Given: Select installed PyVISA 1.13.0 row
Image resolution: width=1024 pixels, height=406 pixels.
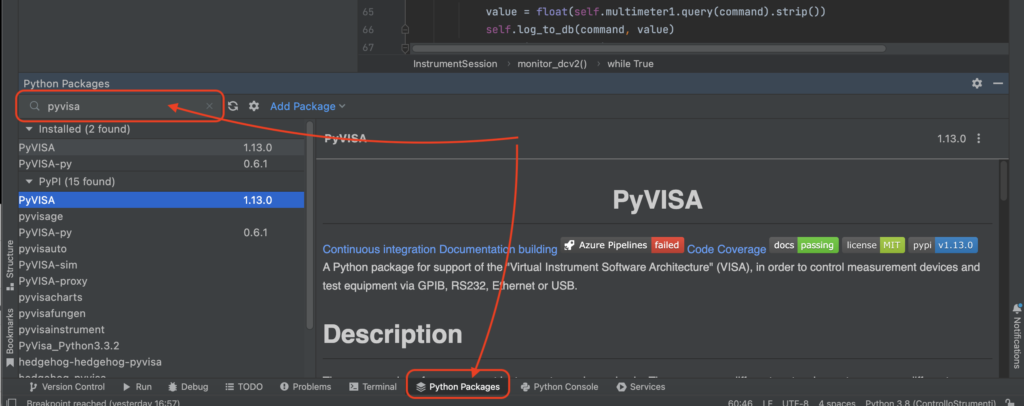Looking at the screenshot, I should pyautogui.click(x=161, y=148).
